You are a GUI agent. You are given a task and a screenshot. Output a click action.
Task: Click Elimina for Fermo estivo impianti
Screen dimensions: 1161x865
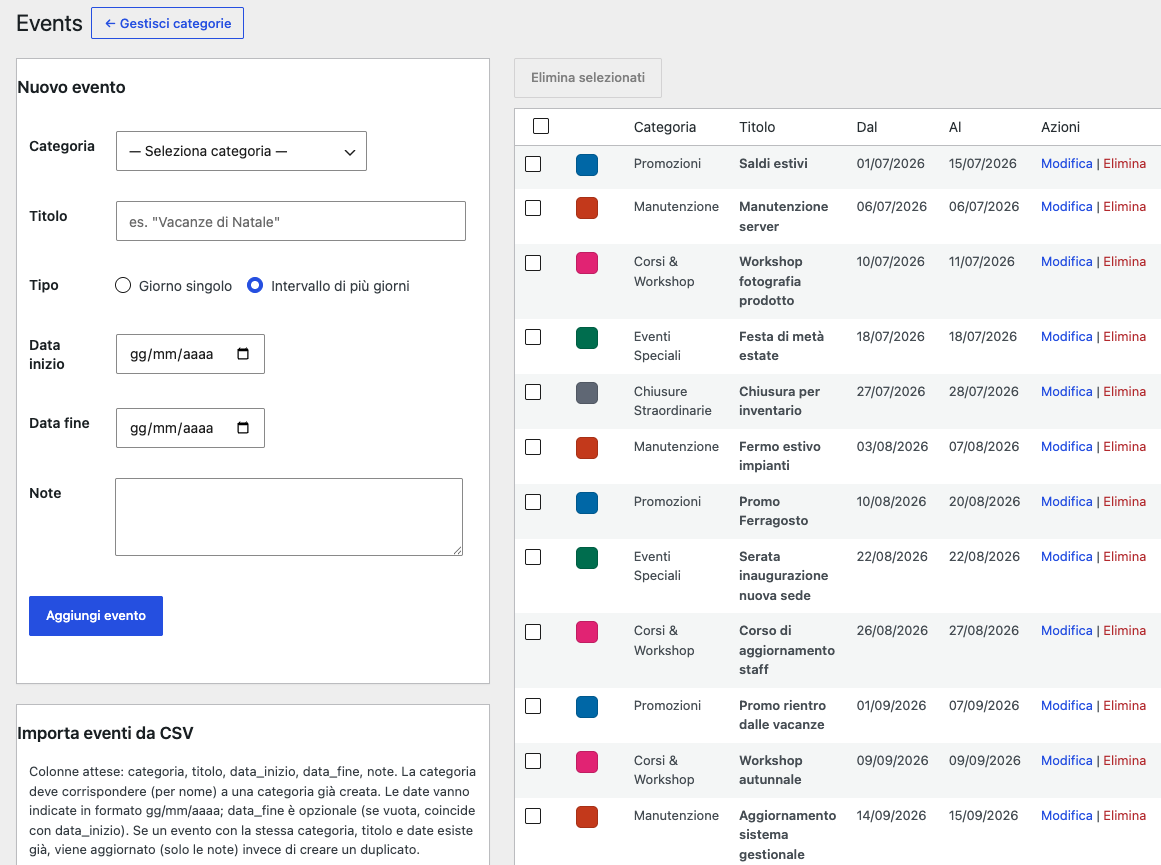tap(1124, 447)
